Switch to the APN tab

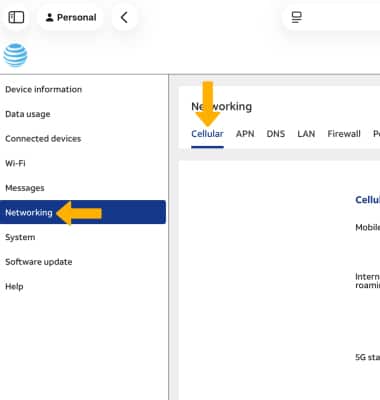(245, 134)
